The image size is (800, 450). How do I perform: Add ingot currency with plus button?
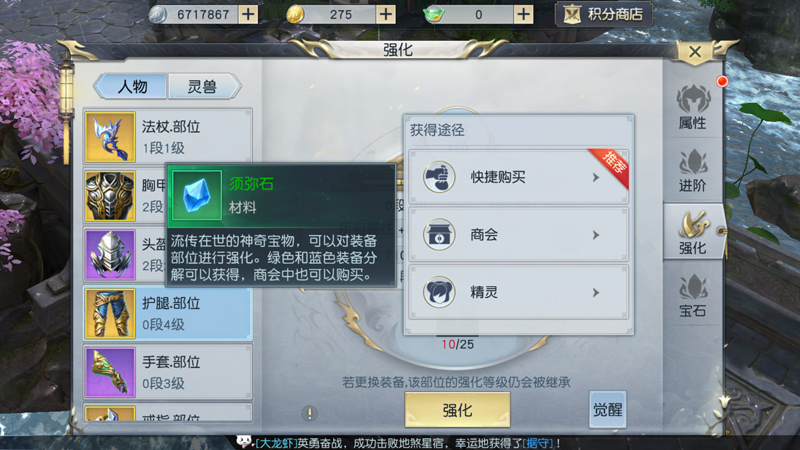point(523,14)
